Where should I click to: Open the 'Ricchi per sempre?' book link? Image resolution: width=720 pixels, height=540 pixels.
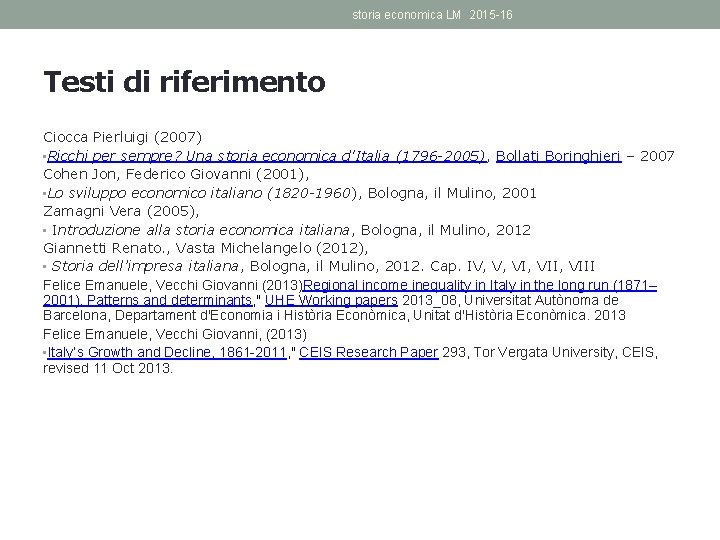[266, 156]
